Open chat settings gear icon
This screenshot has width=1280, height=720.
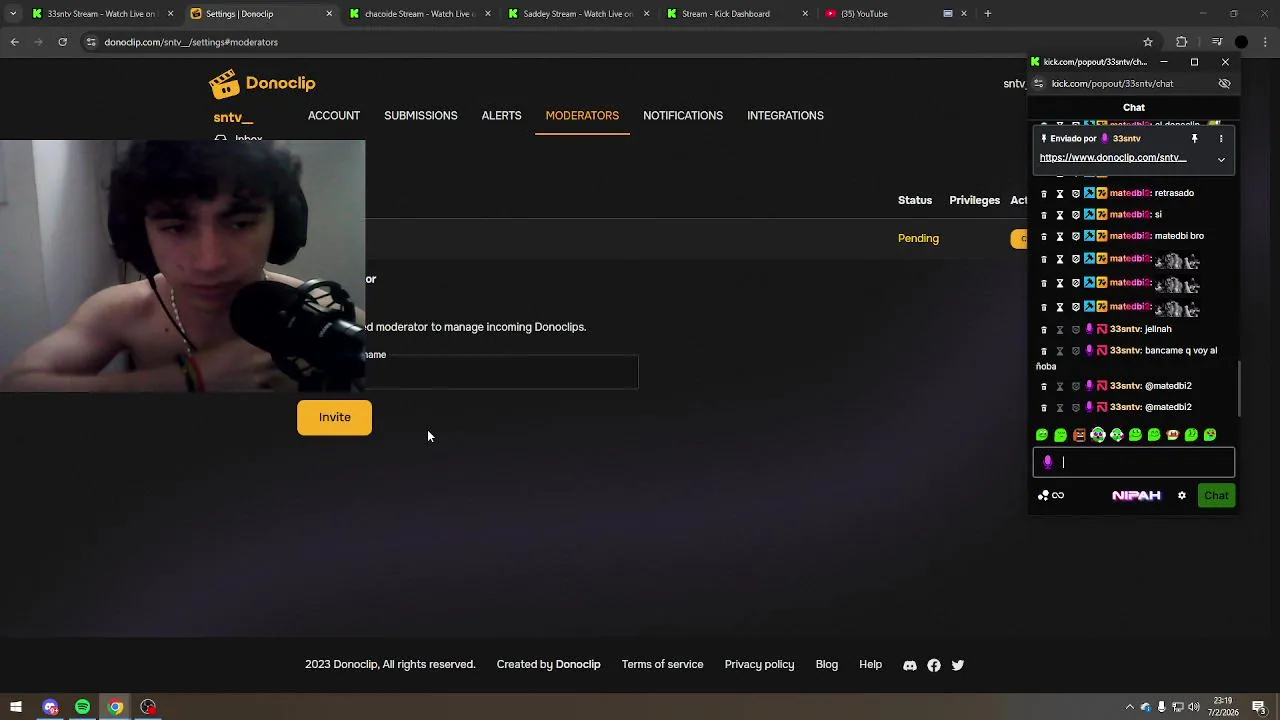(1181, 496)
